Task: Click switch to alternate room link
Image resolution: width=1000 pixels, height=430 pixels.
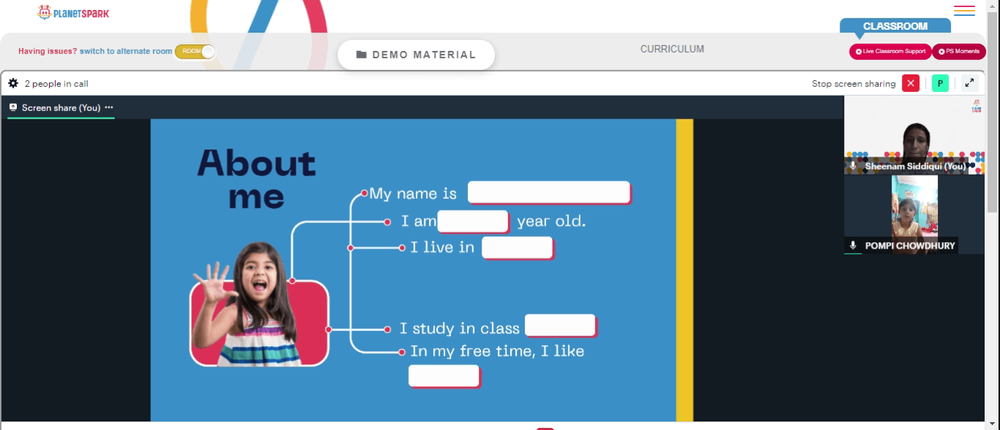Action: pos(126,51)
